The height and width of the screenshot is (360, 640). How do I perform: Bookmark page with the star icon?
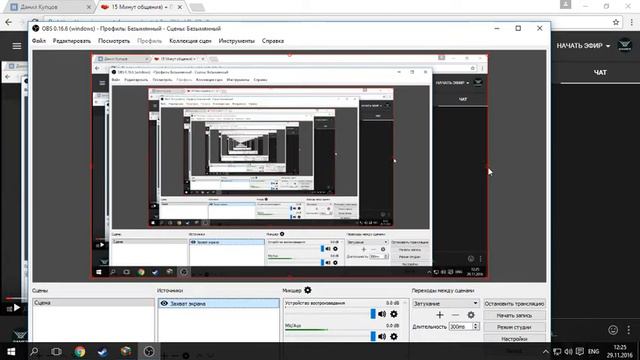pyautogui.click(x=616, y=22)
